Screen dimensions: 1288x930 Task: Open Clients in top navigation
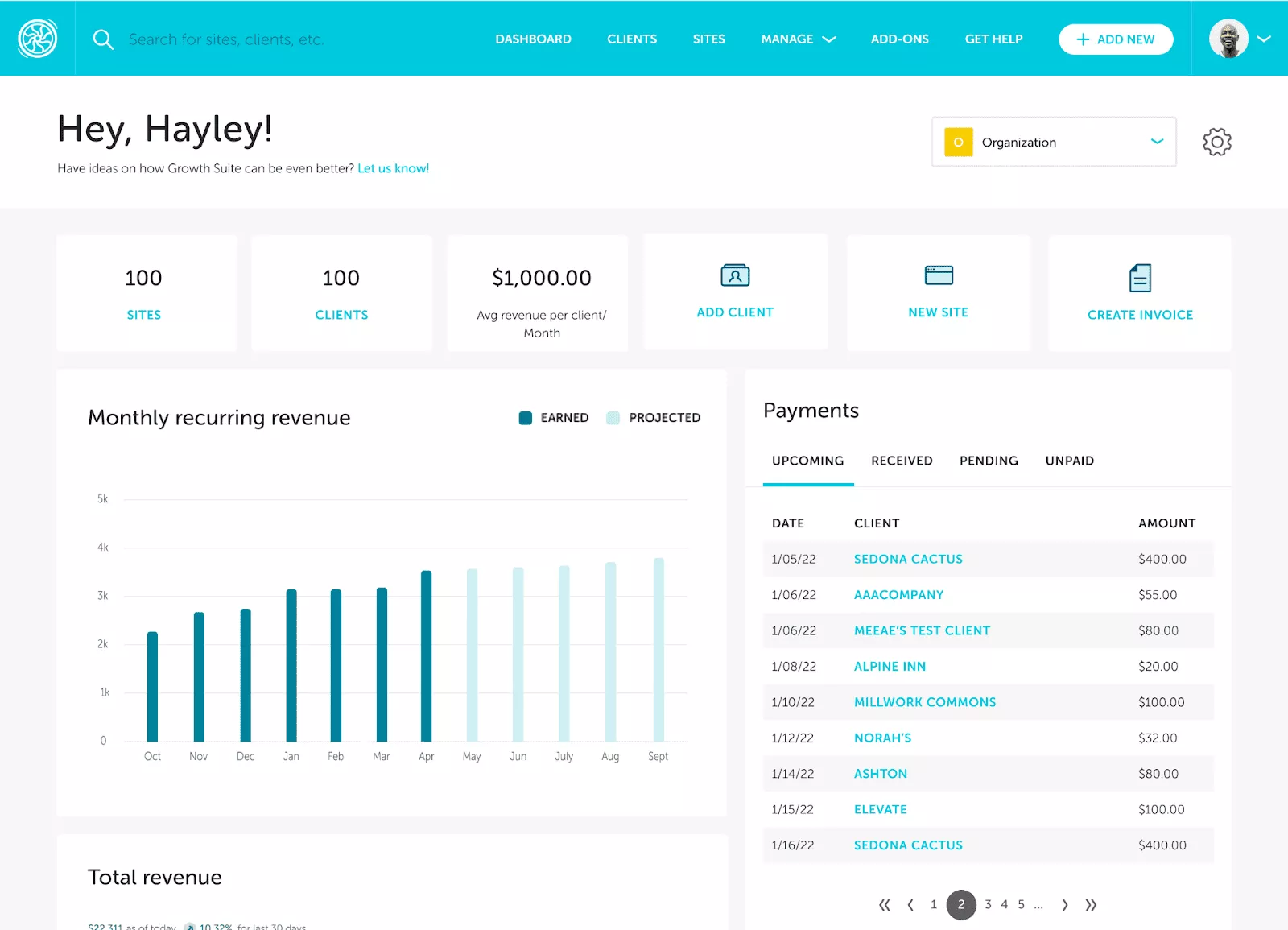[x=632, y=39]
